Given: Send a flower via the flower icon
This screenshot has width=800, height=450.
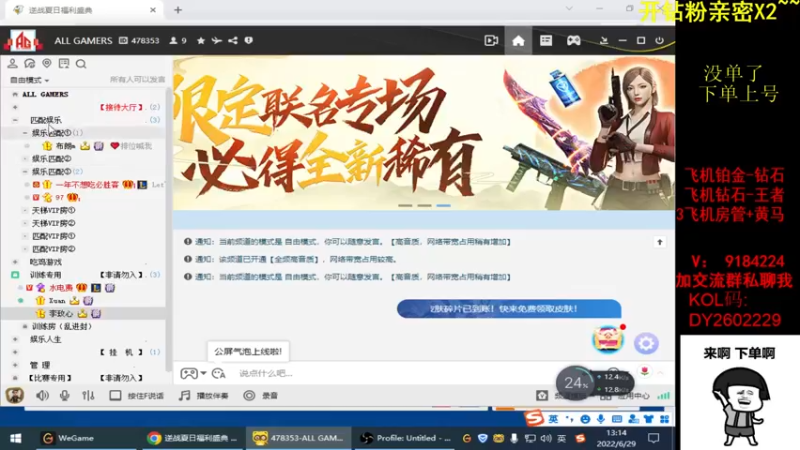Looking at the screenshot, I should [x=645, y=371].
